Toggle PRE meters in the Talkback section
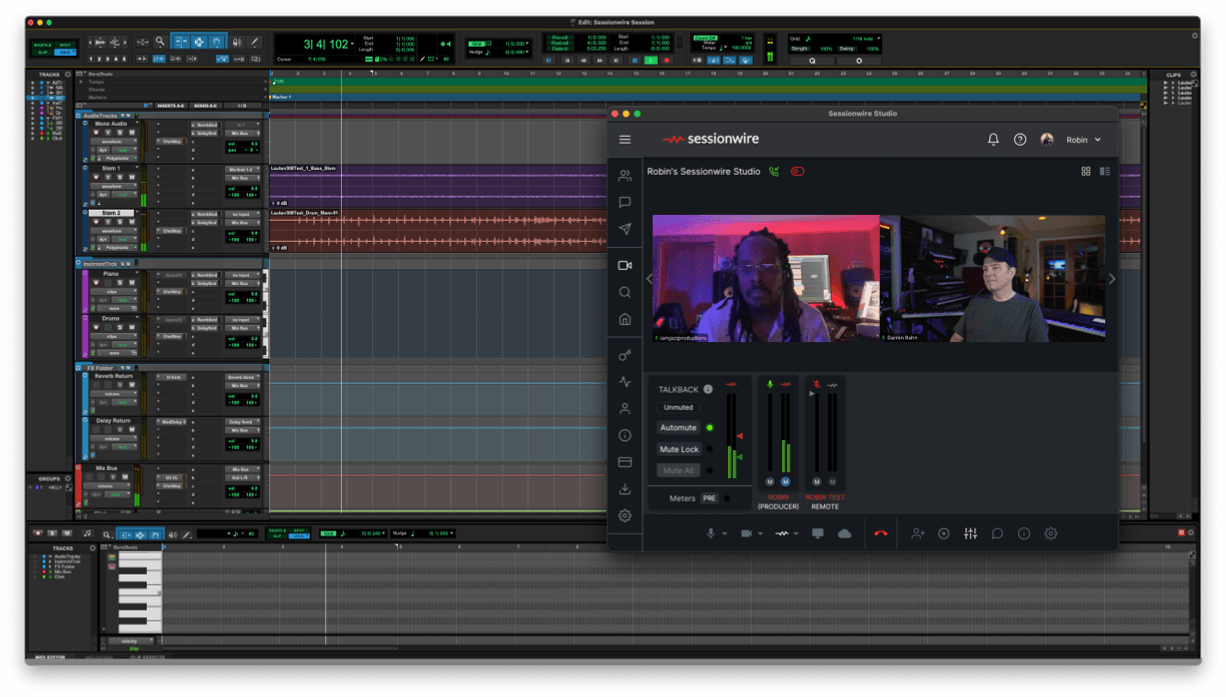The width and height of the screenshot is (1226, 697). point(710,498)
